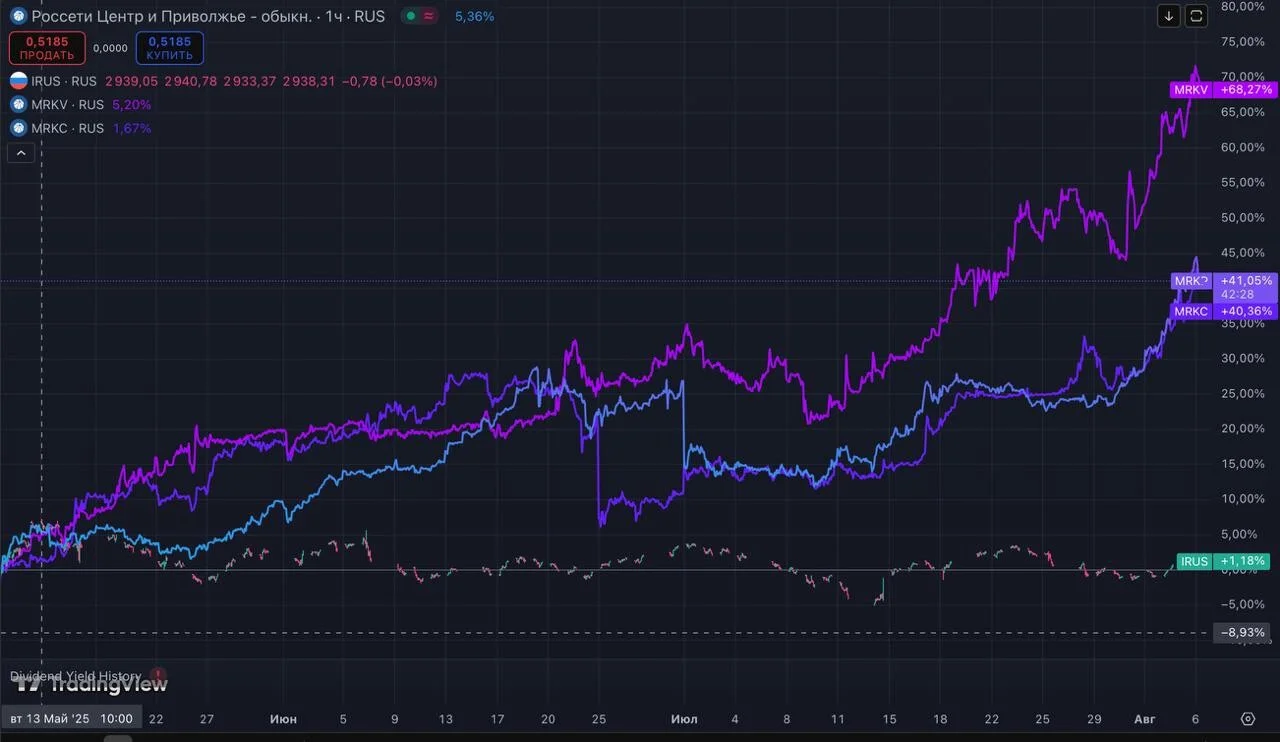1280x742 pixels.
Task: Click the 55,00% tick on price scale
Action: coord(1243,182)
